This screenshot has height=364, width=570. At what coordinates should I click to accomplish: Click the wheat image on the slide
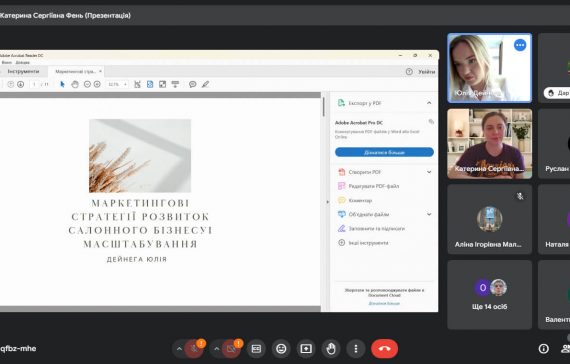pyautogui.click(x=140, y=156)
